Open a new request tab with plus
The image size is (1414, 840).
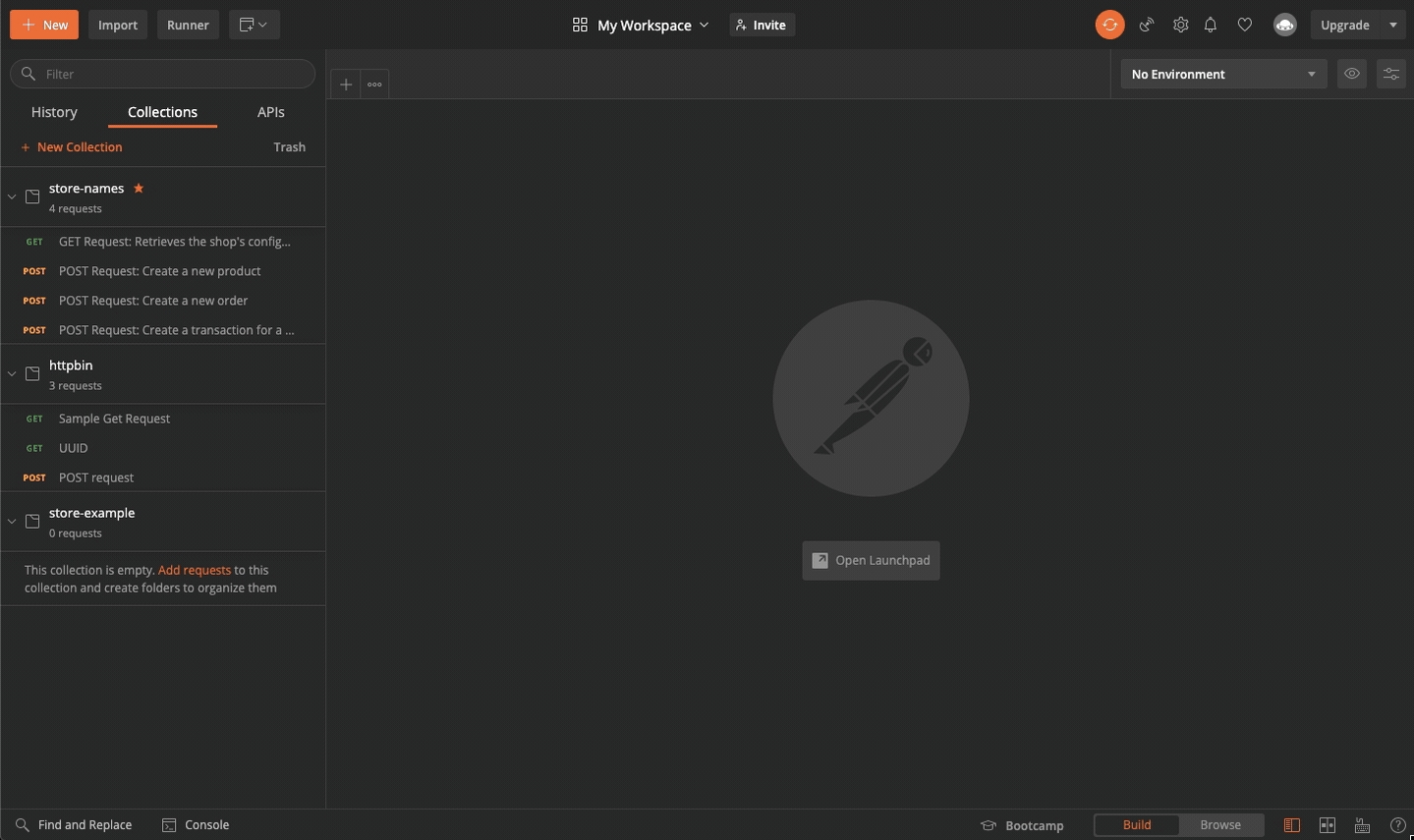pyautogui.click(x=346, y=84)
